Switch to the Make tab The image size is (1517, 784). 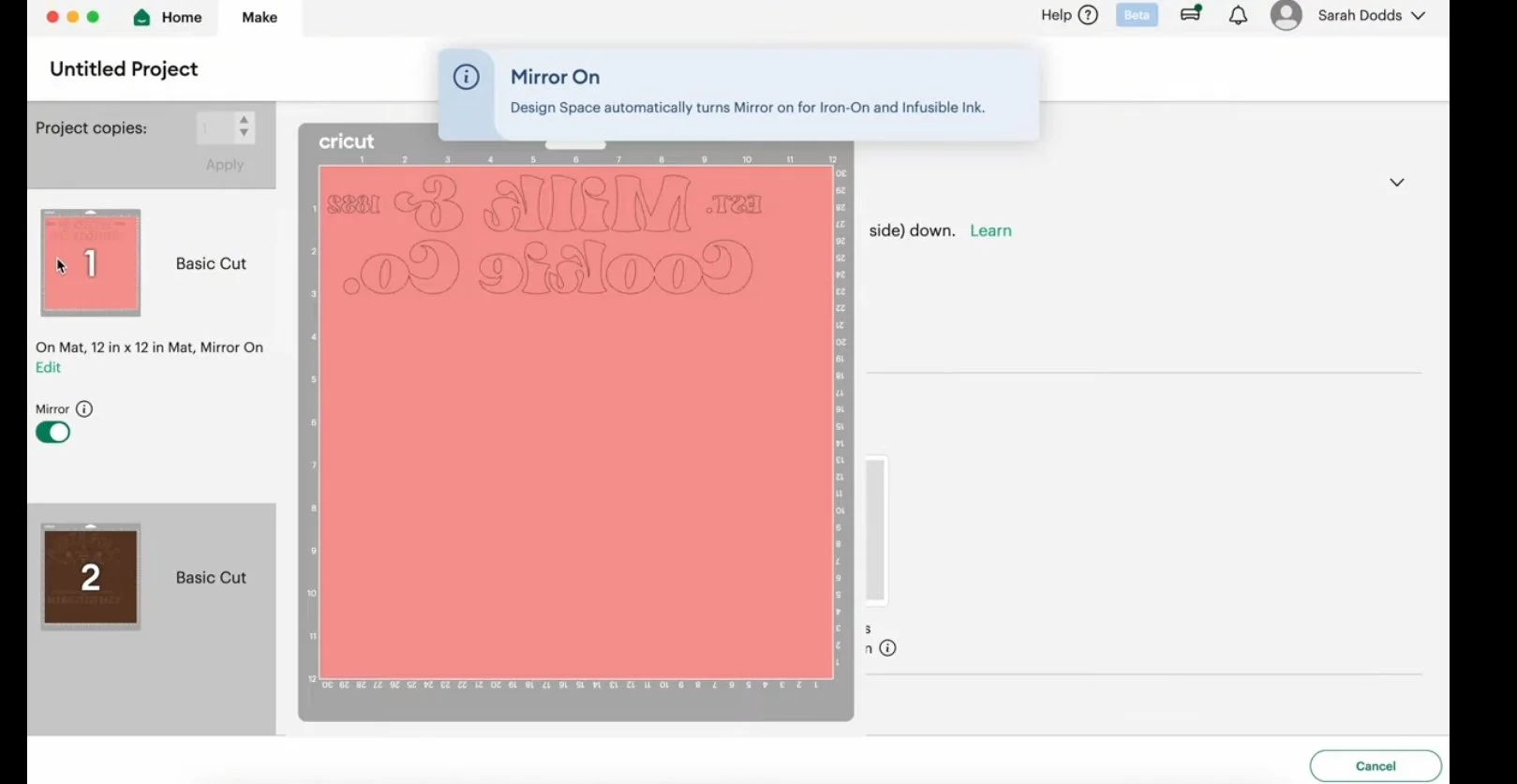tap(260, 18)
